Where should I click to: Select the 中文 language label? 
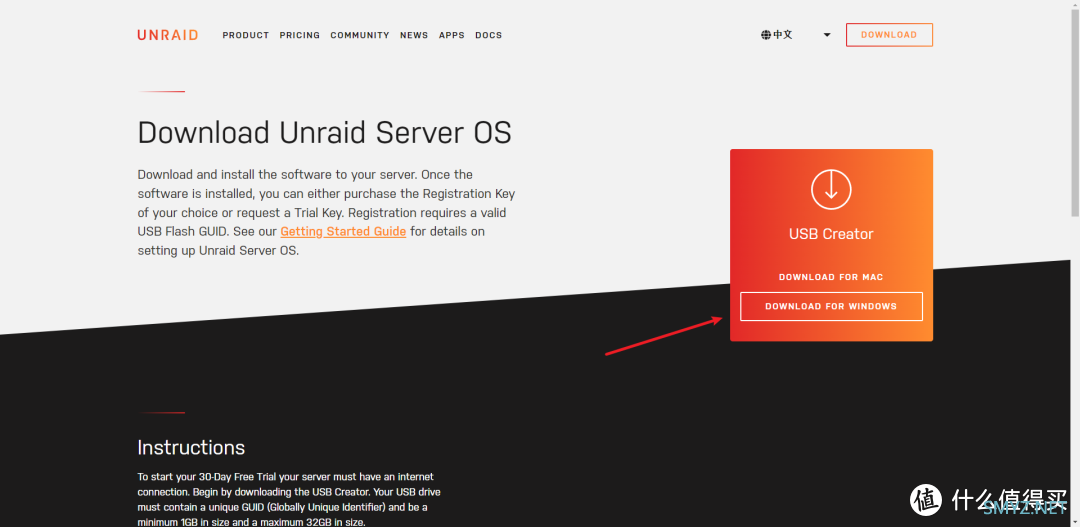tap(782, 34)
